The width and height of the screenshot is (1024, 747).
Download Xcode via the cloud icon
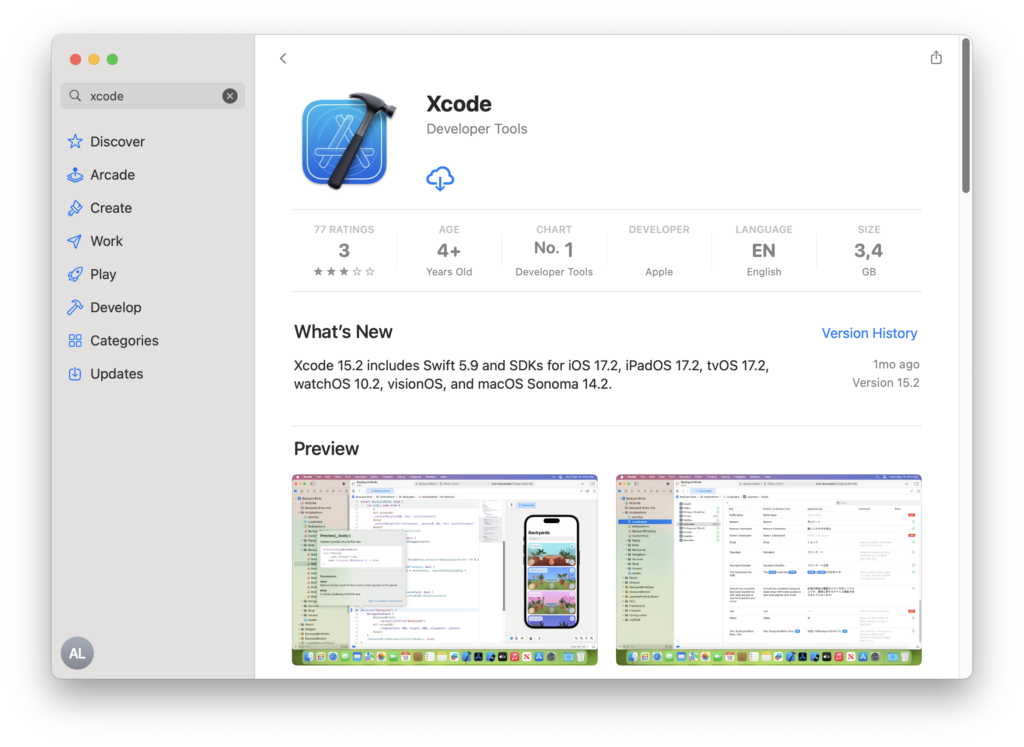pos(440,178)
